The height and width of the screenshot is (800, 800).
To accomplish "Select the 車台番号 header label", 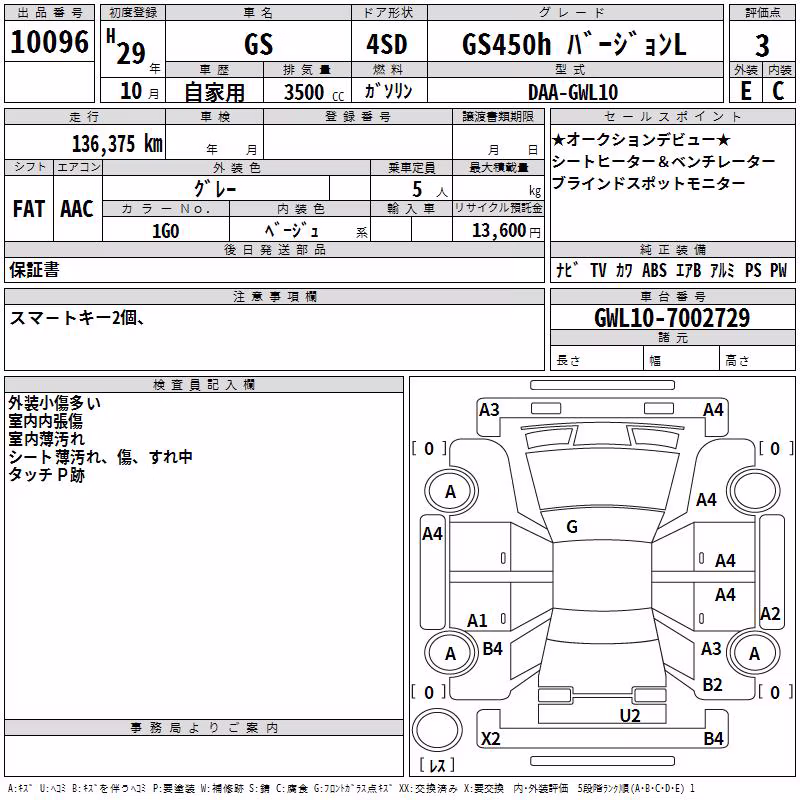I will tap(673, 296).
